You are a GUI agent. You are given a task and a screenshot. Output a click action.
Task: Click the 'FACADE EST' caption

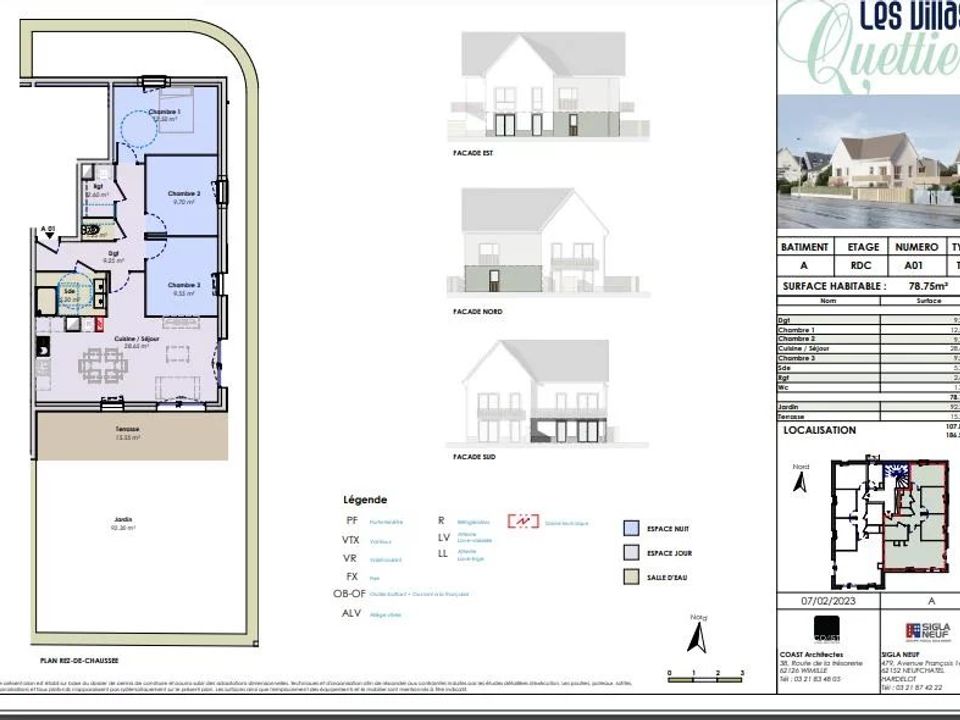[x=473, y=153]
